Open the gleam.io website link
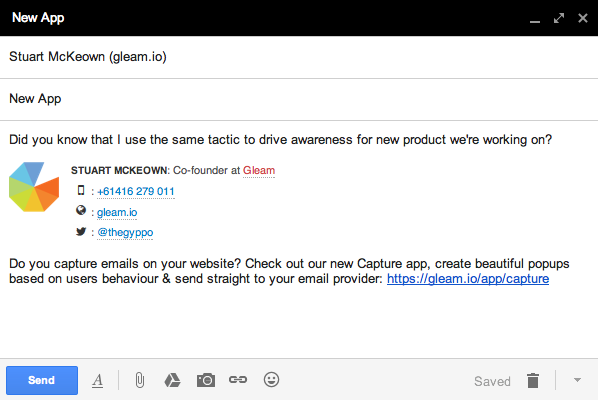This screenshot has height=400, width=598. point(117,212)
